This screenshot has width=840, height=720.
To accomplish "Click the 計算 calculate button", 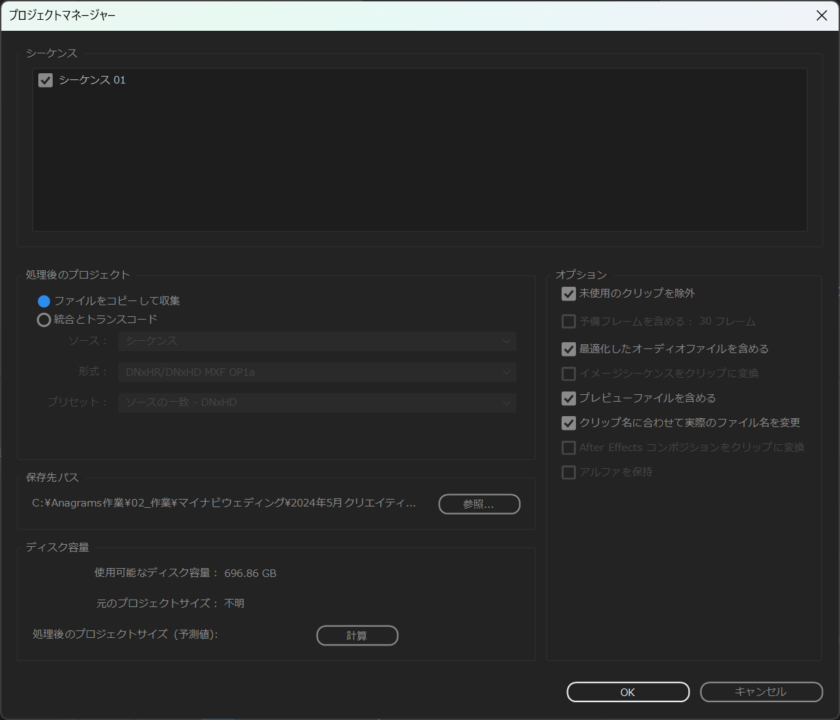I will (357, 635).
